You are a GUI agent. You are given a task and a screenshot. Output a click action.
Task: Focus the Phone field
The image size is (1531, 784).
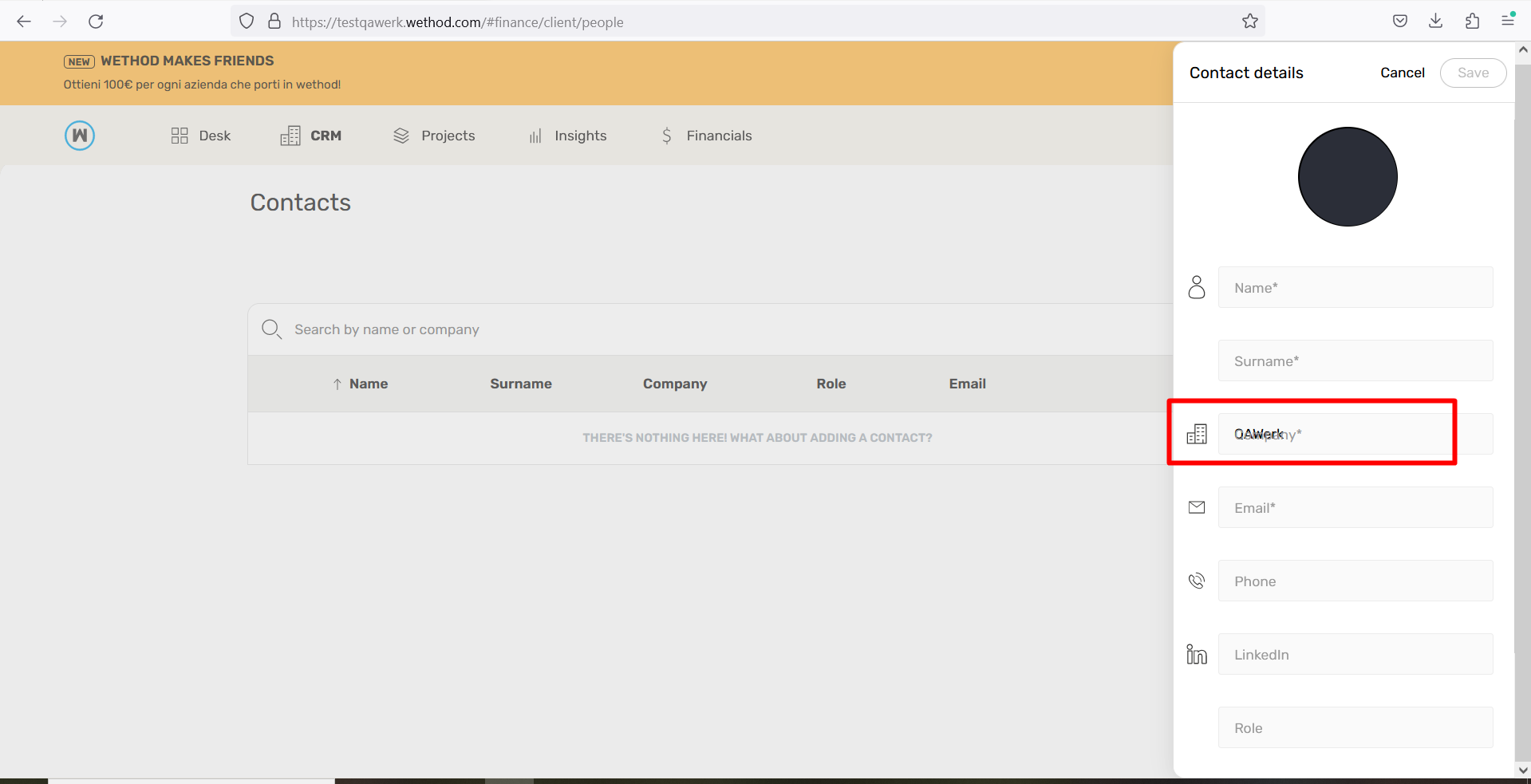coord(1355,581)
